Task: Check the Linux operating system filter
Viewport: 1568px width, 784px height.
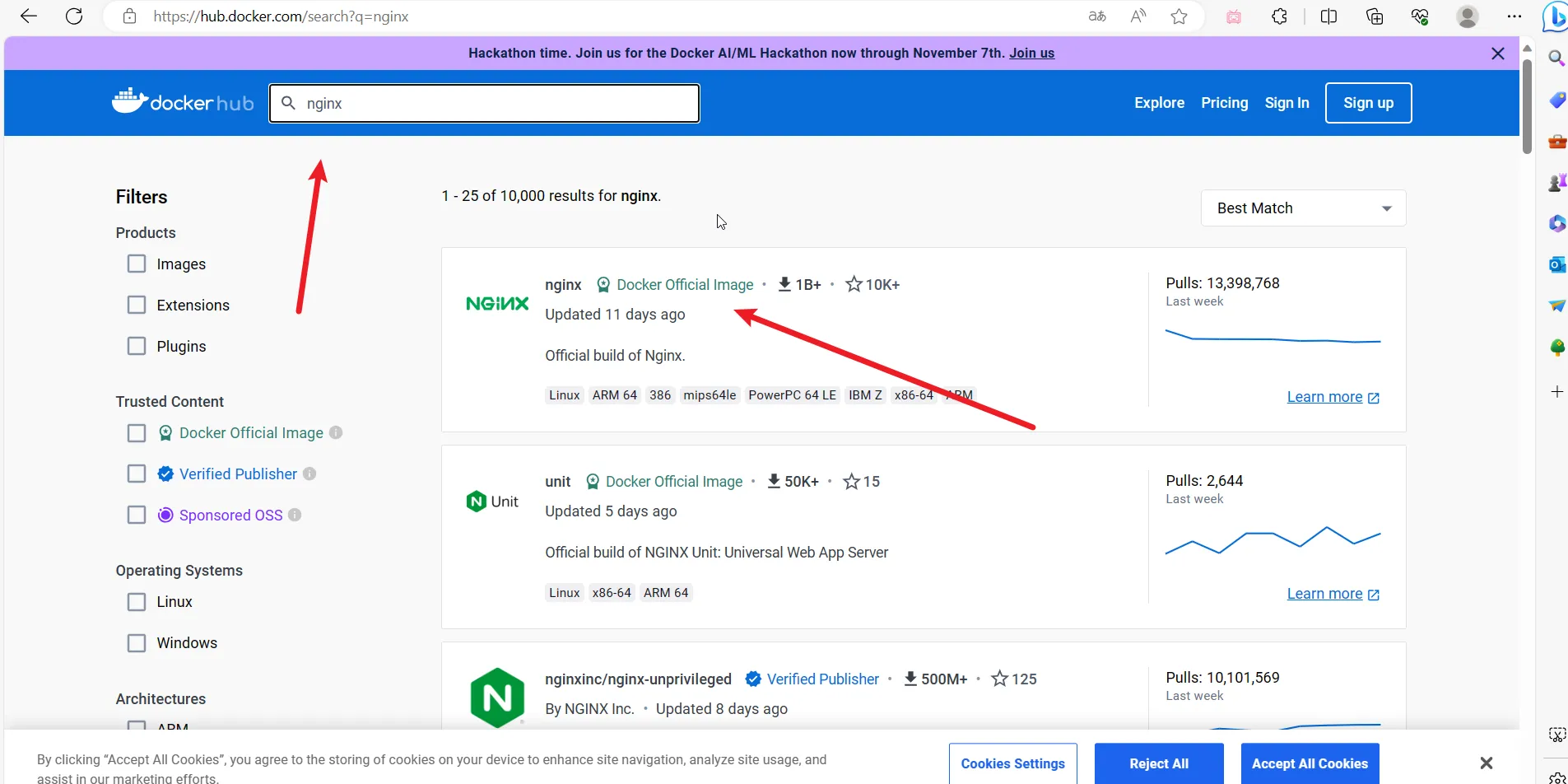Action: [137, 602]
